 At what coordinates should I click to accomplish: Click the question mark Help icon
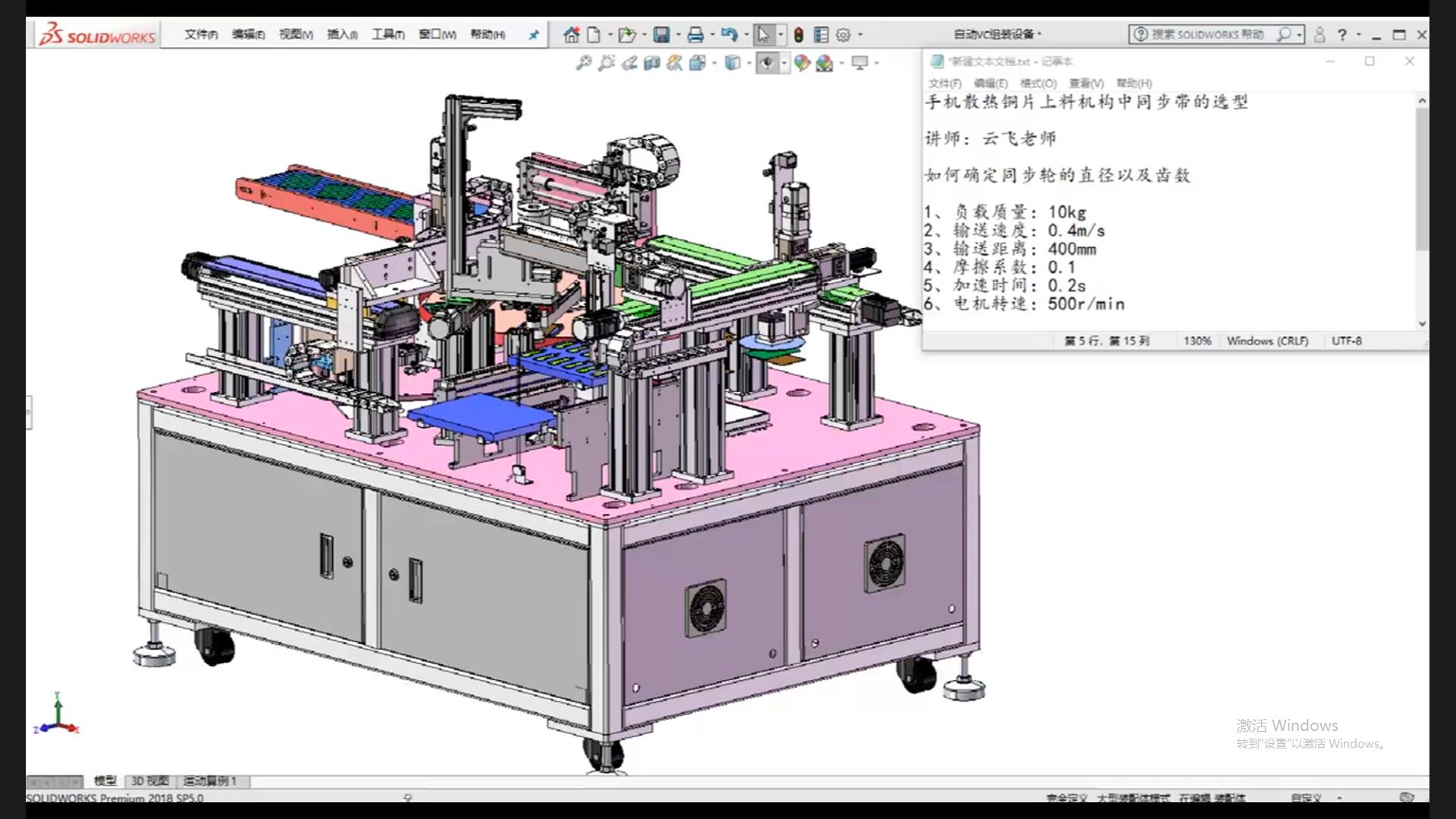1341,34
